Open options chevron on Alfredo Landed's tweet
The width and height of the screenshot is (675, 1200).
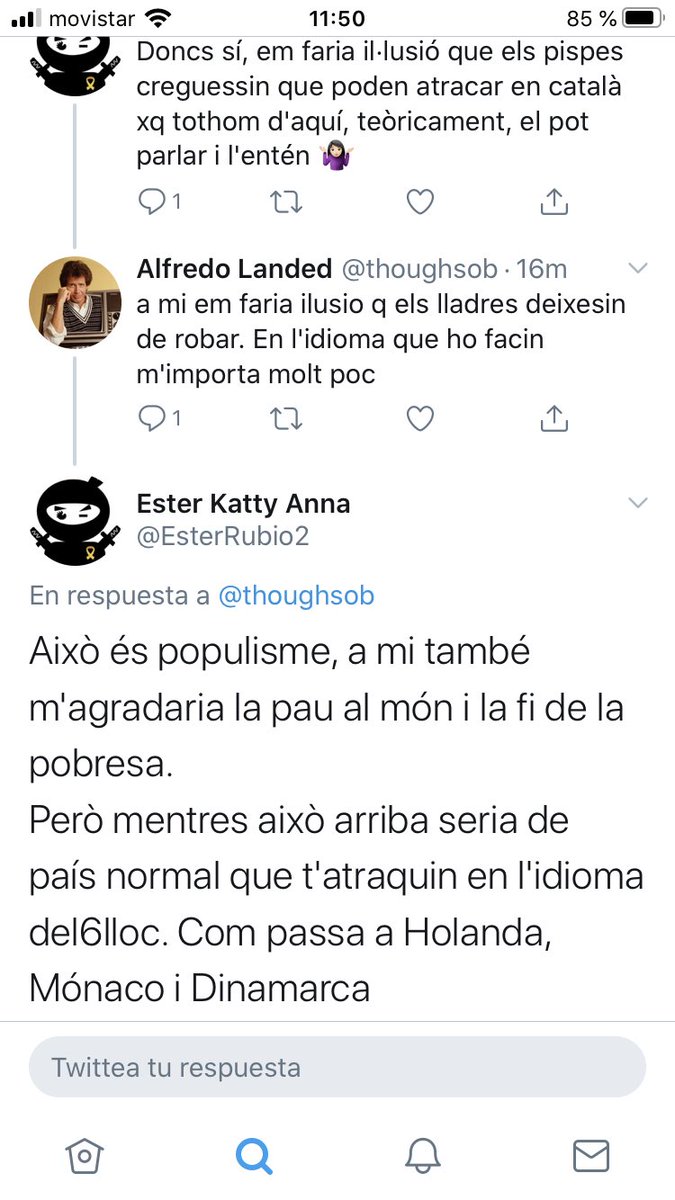(637, 268)
